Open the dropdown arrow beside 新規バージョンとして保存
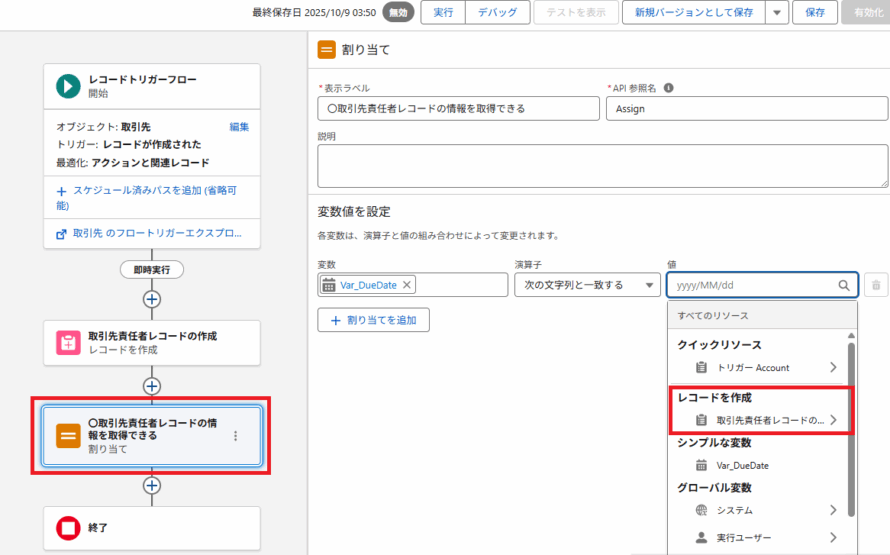This screenshot has width=890, height=555. [x=776, y=12]
